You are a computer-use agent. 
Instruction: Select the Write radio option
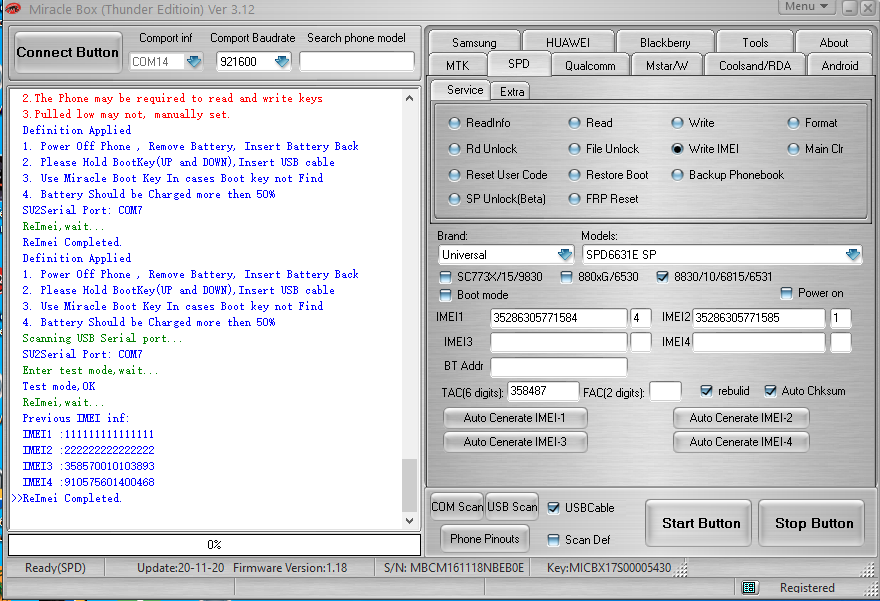point(677,123)
